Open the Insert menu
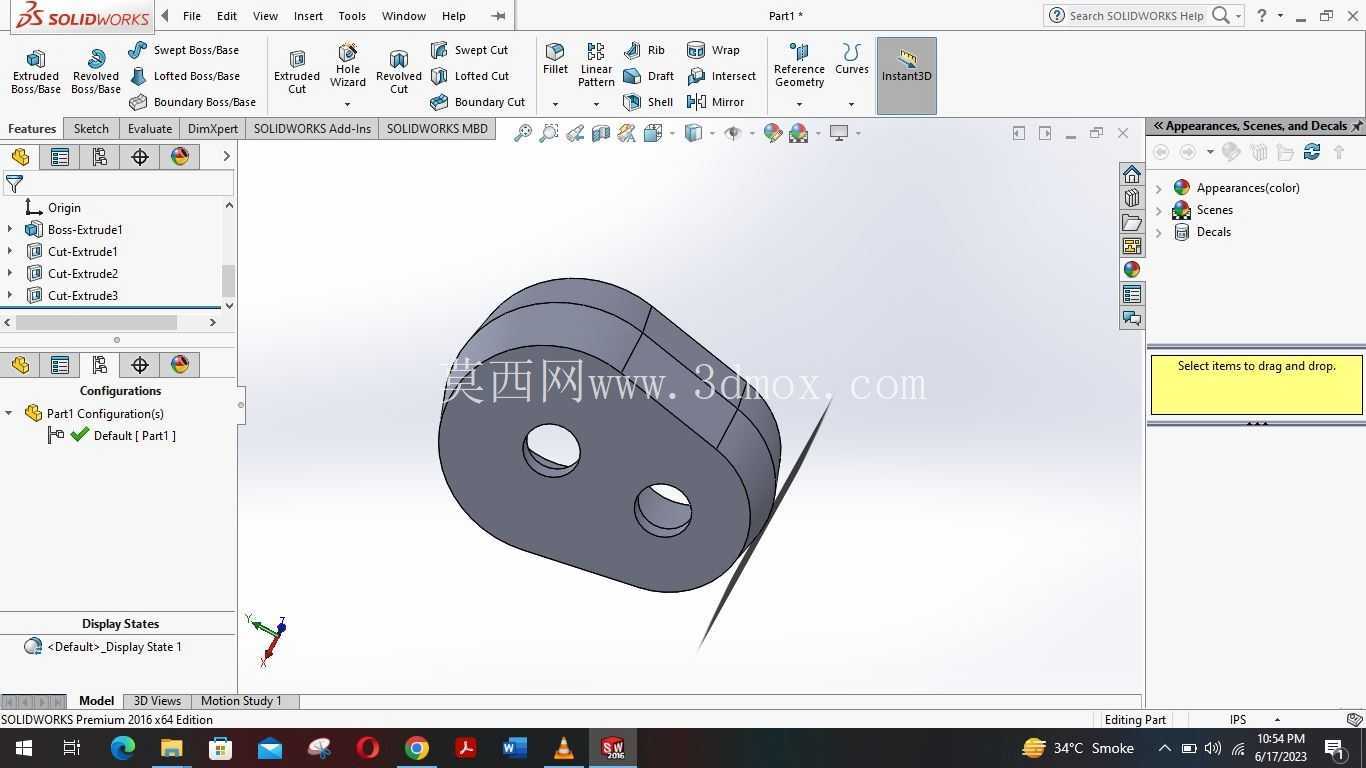This screenshot has width=1366, height=768. pos(308,16)
